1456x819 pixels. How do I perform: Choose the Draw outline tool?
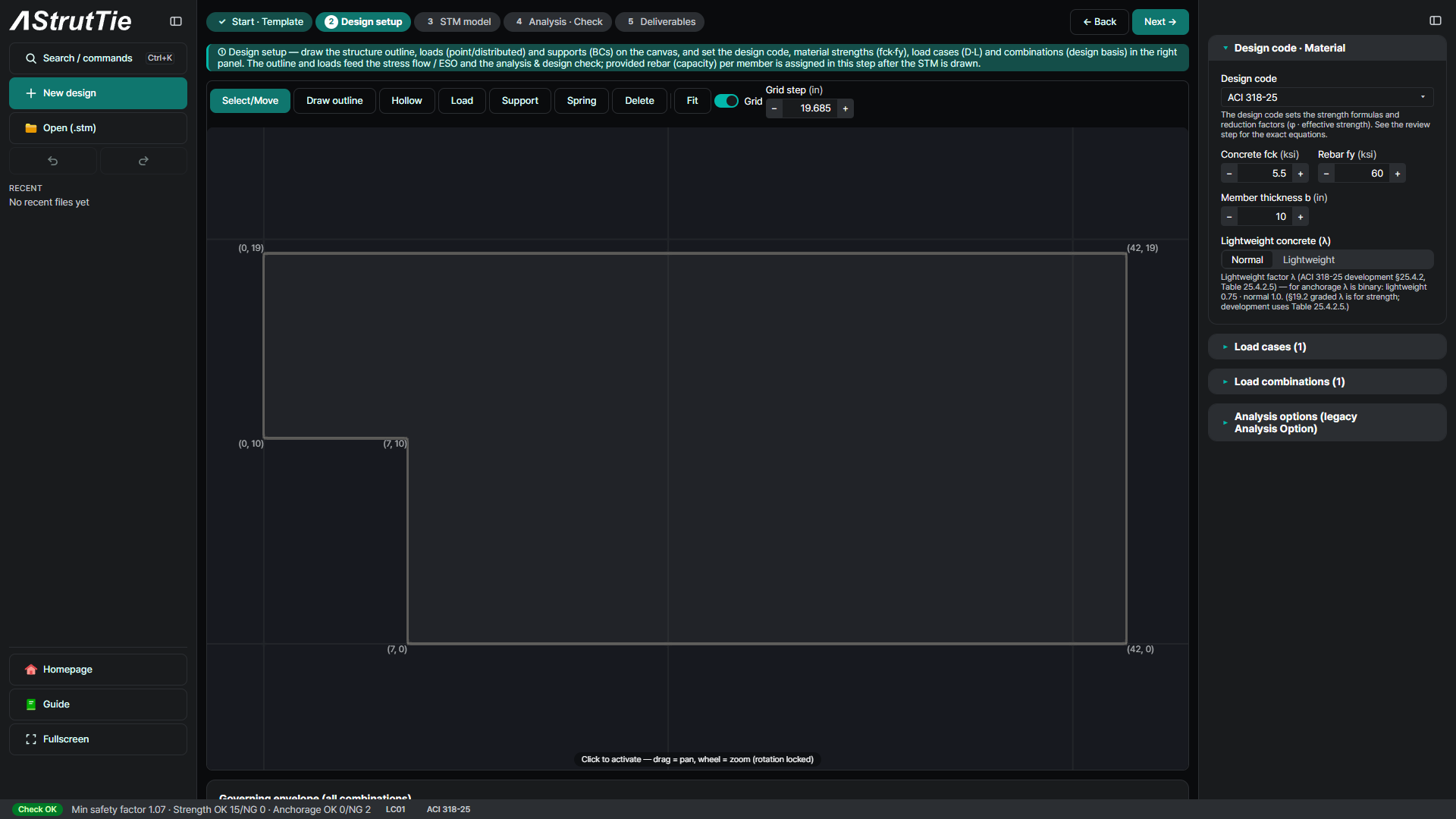click(x=334, y=101)
